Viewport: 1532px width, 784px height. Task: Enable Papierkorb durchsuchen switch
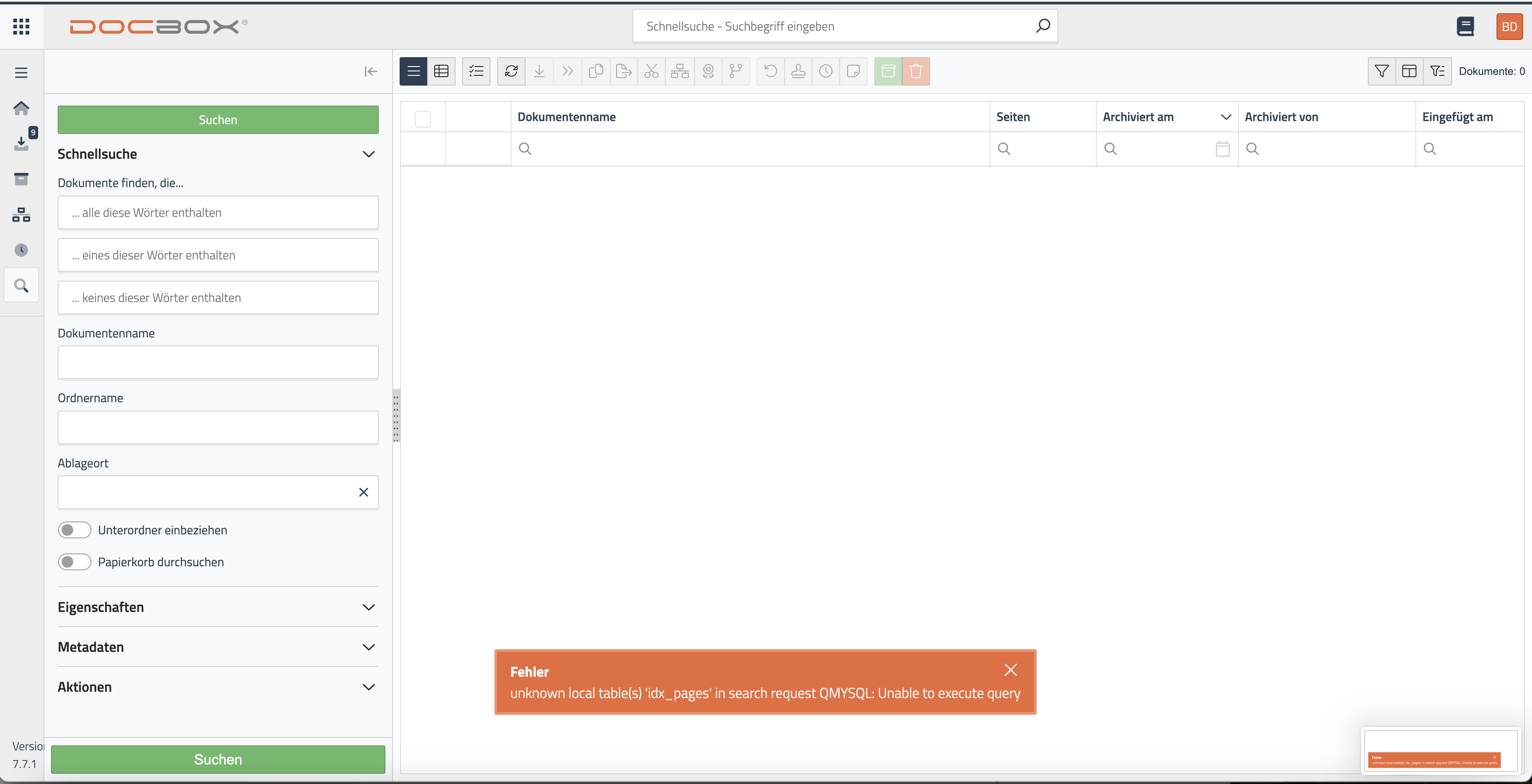[x=75, y=562]
